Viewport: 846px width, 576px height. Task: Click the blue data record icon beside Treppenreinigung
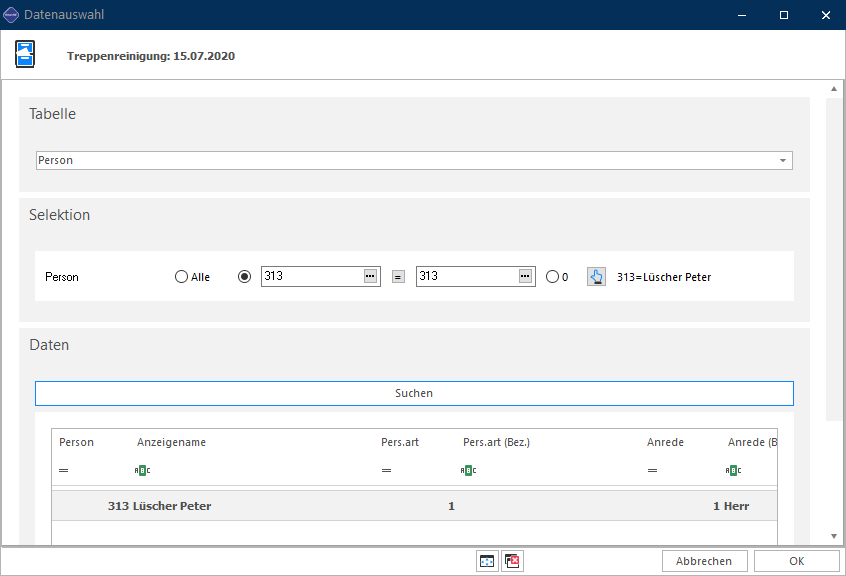coord(25,54)
